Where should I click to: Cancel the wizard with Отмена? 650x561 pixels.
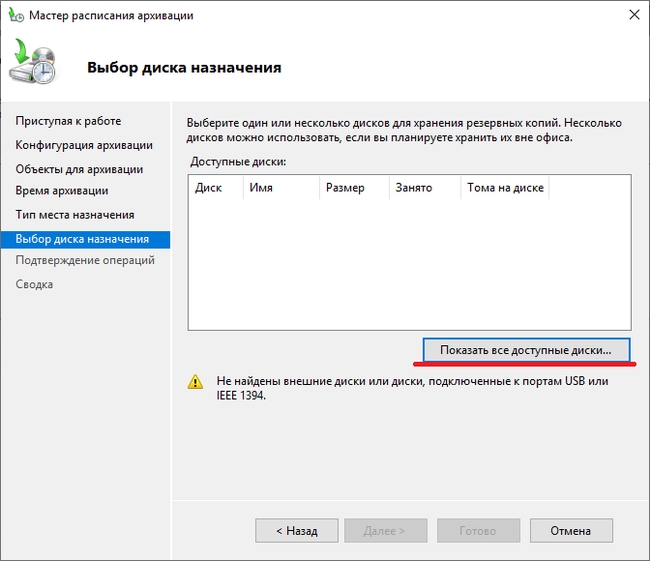coord(571,531)
